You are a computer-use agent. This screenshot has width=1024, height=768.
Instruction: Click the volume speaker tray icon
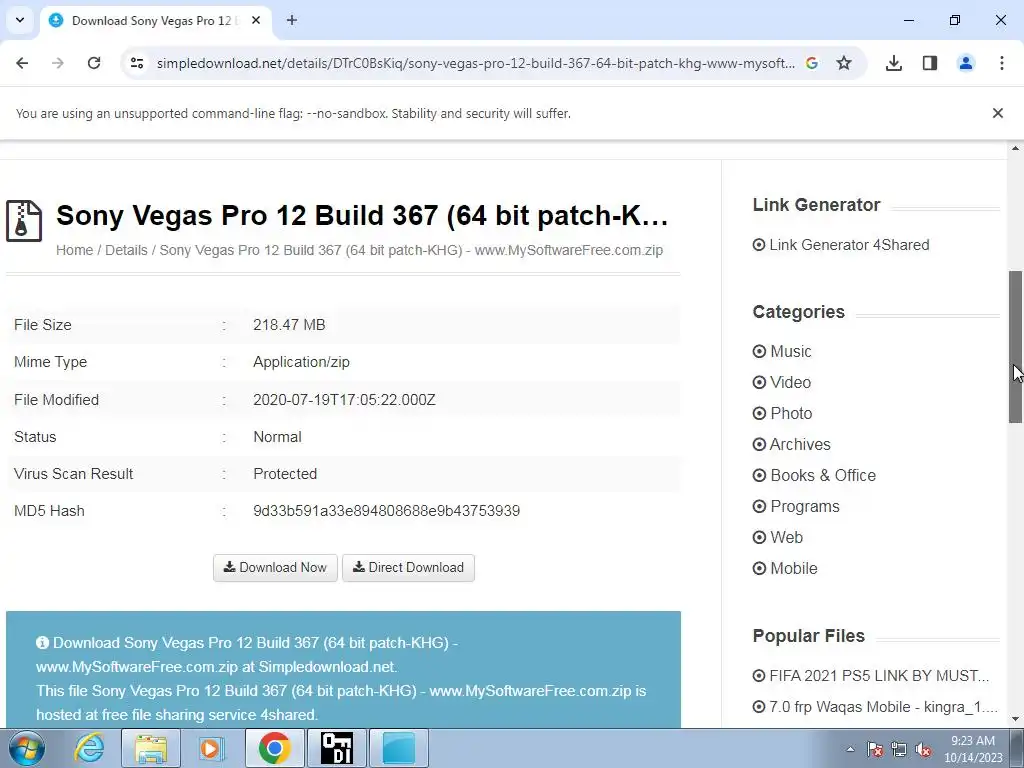[923, 749]
